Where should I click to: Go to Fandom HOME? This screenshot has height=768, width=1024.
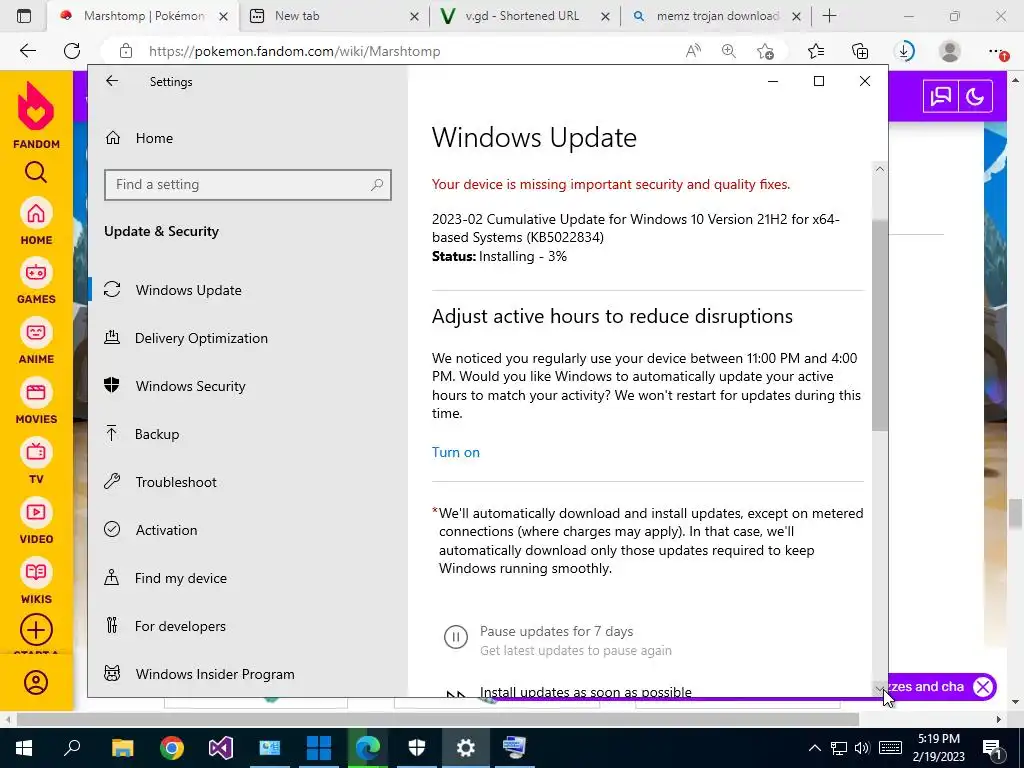click(36, 221)
